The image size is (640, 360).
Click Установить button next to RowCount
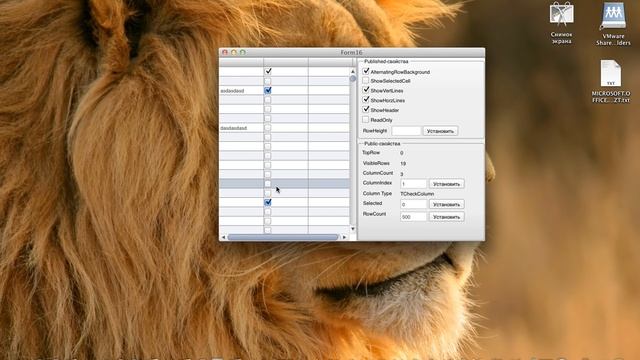pos(446,217)
